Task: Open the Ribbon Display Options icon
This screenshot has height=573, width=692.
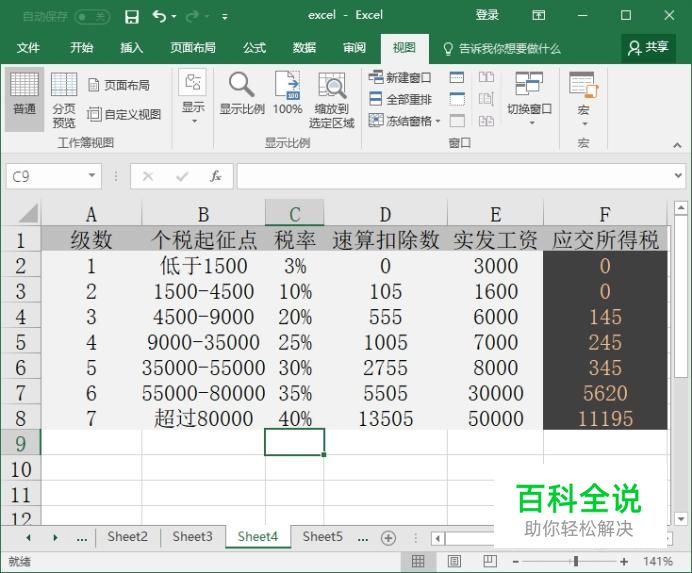Action: 538,16
